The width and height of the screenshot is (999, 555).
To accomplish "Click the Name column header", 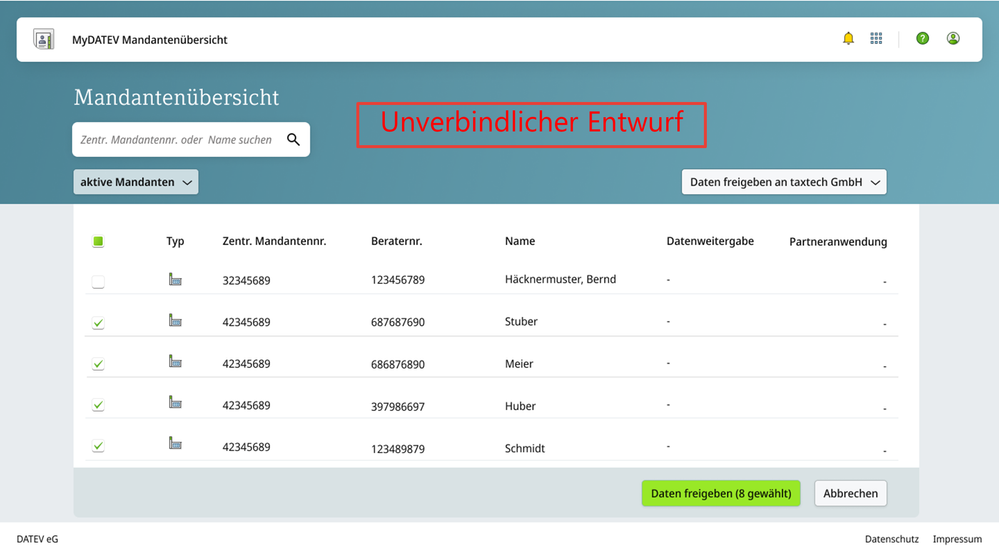I will (520, 241).
